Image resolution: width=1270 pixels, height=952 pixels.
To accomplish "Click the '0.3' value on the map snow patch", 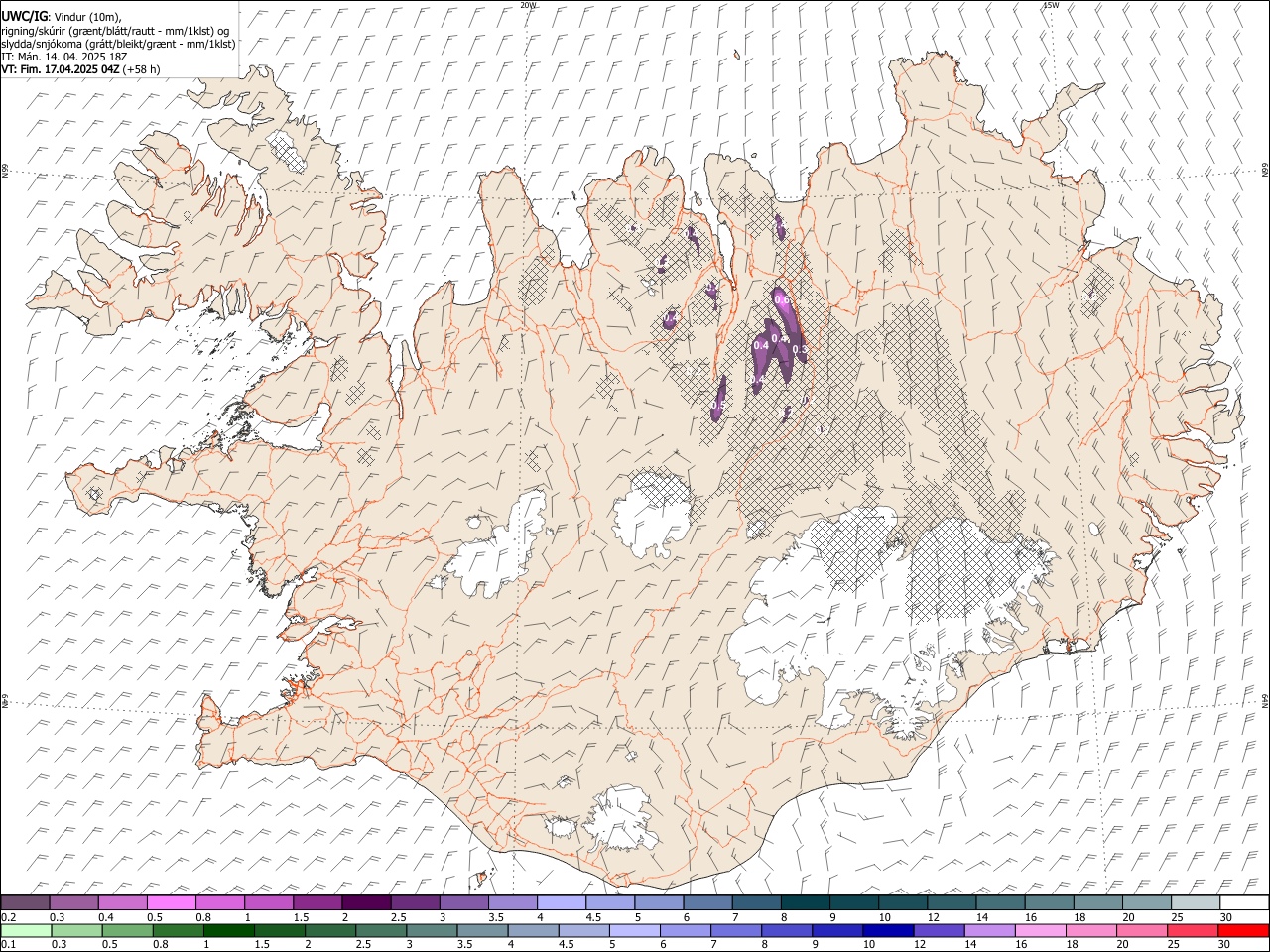I will pos(800,350).
